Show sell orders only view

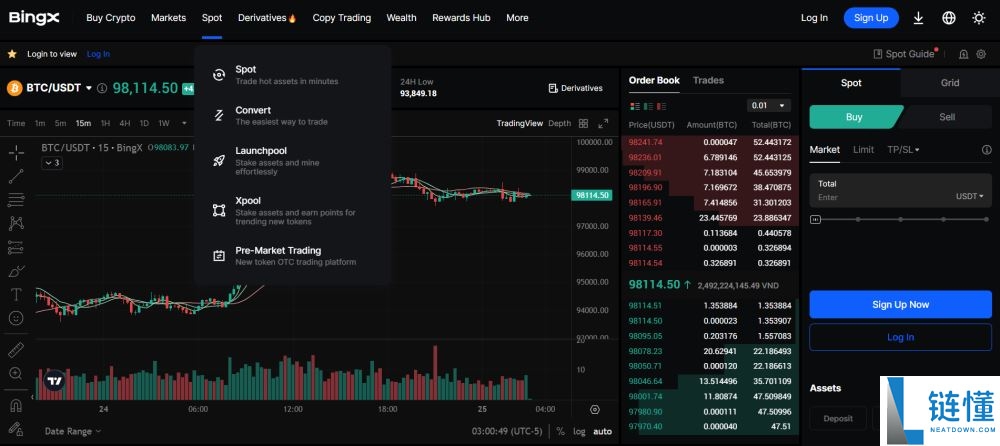point(661,106)
